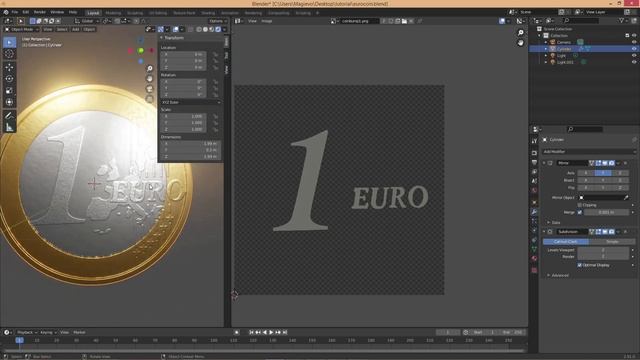The height and width of the screenshot is (360, 640).
Task: Select the Measure tool
Action: 9,128
